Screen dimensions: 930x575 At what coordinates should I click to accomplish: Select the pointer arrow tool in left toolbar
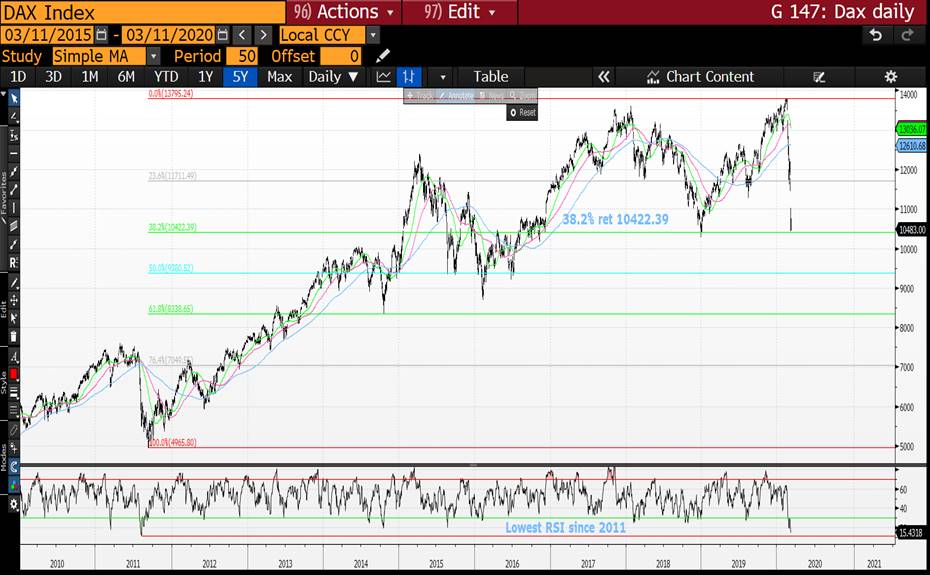14,98
